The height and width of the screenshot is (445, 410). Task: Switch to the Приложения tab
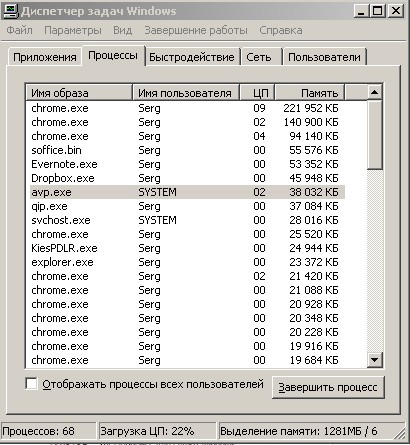(x=45, y=57)
